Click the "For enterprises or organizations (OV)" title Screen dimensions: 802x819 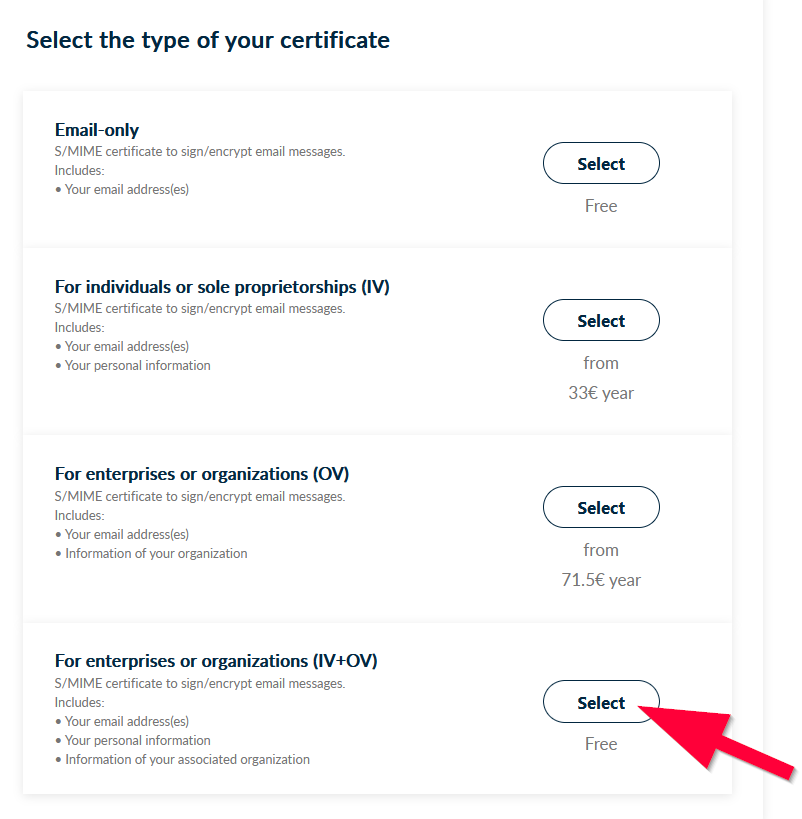[202, 474]
